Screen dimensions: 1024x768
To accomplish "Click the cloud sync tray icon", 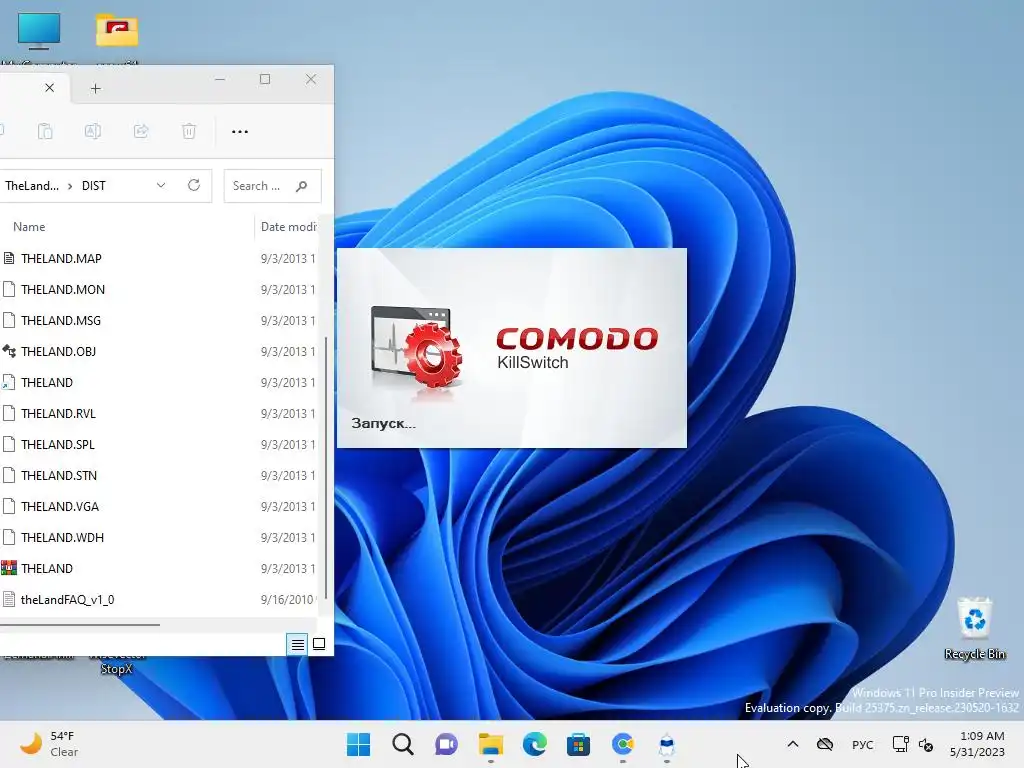I will click(x=825, y=744).
